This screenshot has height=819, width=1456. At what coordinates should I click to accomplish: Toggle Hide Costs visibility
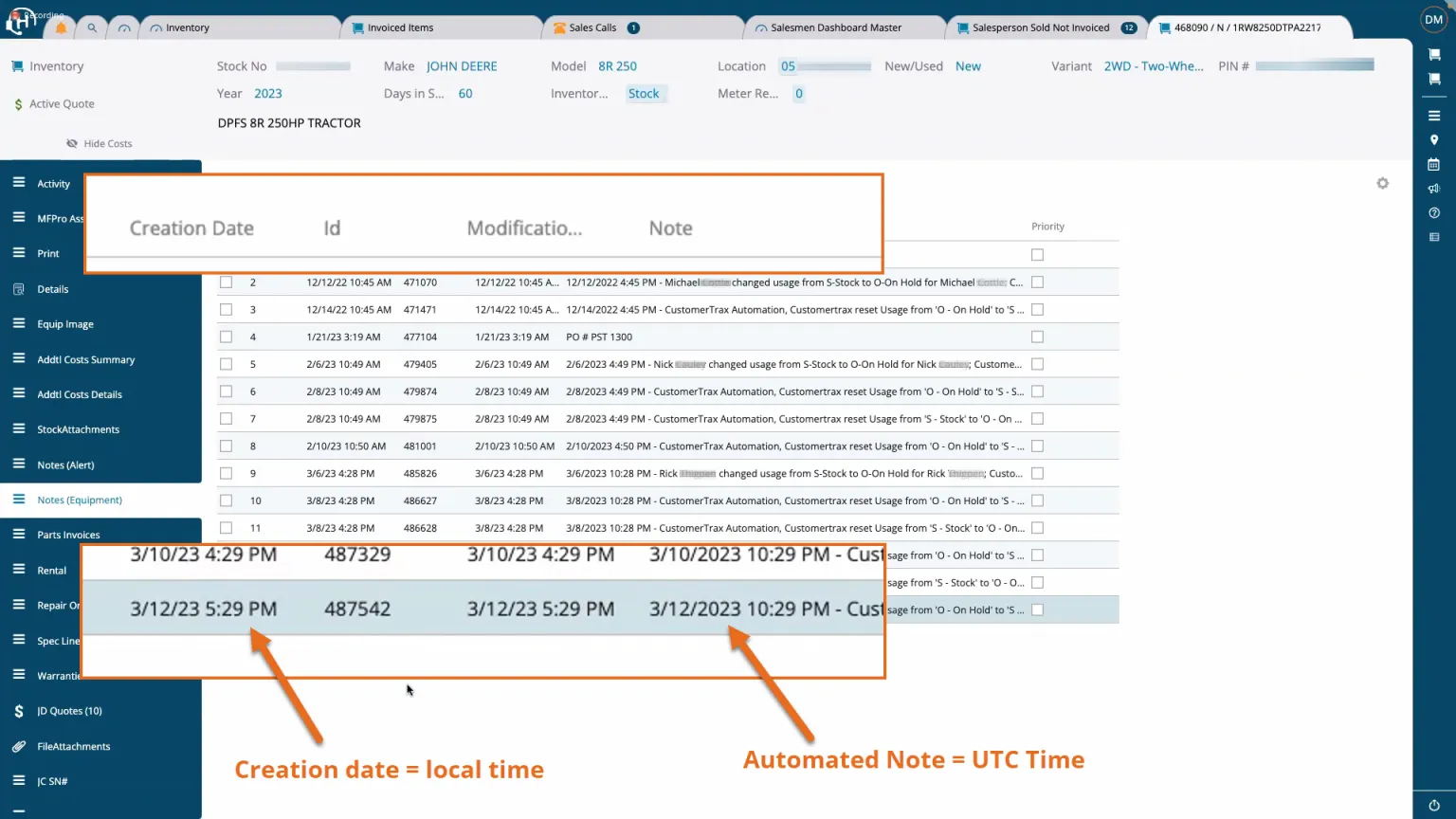(x=99, y=144)
